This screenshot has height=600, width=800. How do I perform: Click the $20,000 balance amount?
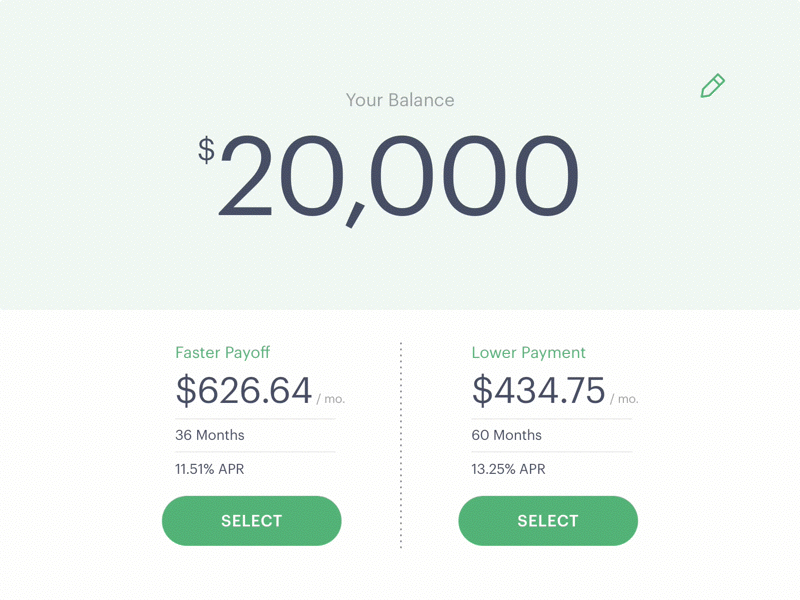pyautogui.click(x=400, y=176)
